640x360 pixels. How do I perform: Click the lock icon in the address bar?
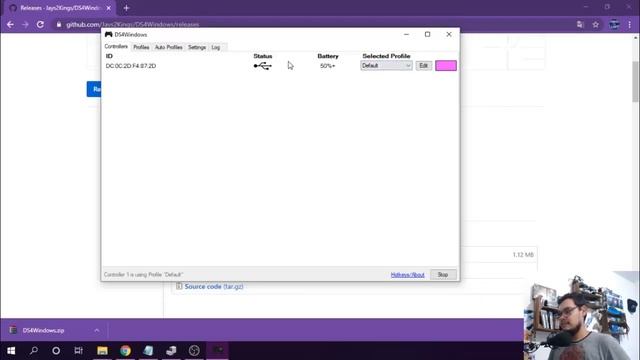[x=59, y=24]
